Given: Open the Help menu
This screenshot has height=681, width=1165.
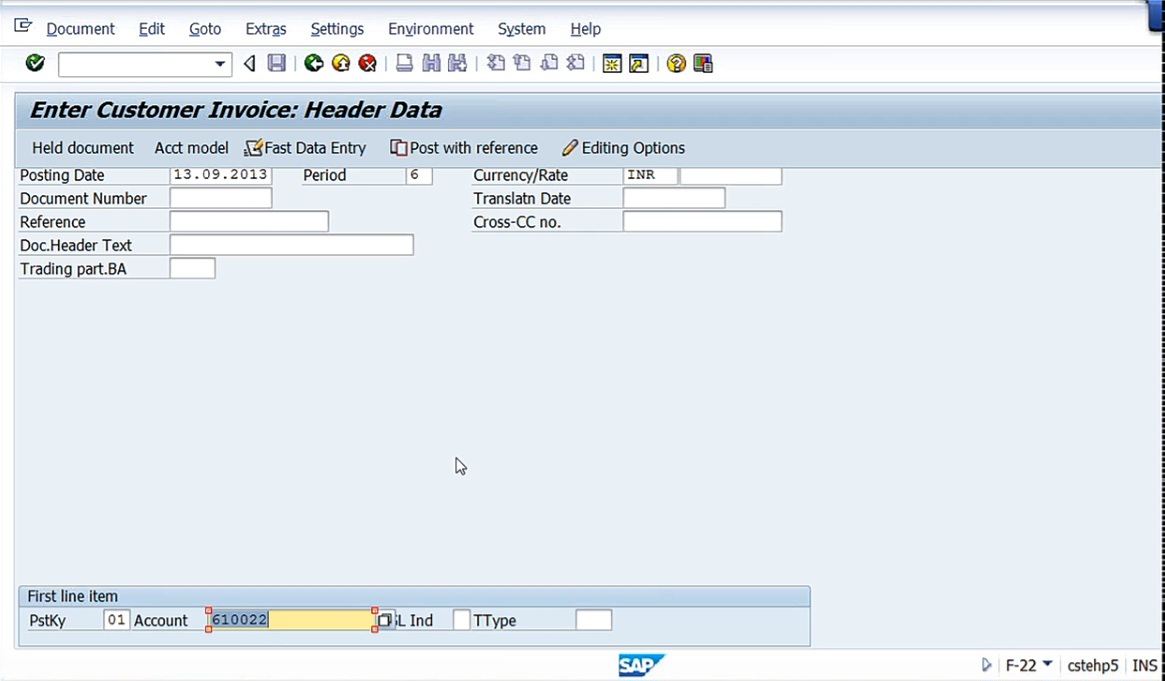Looking at the screenshot, I should 585,29.
